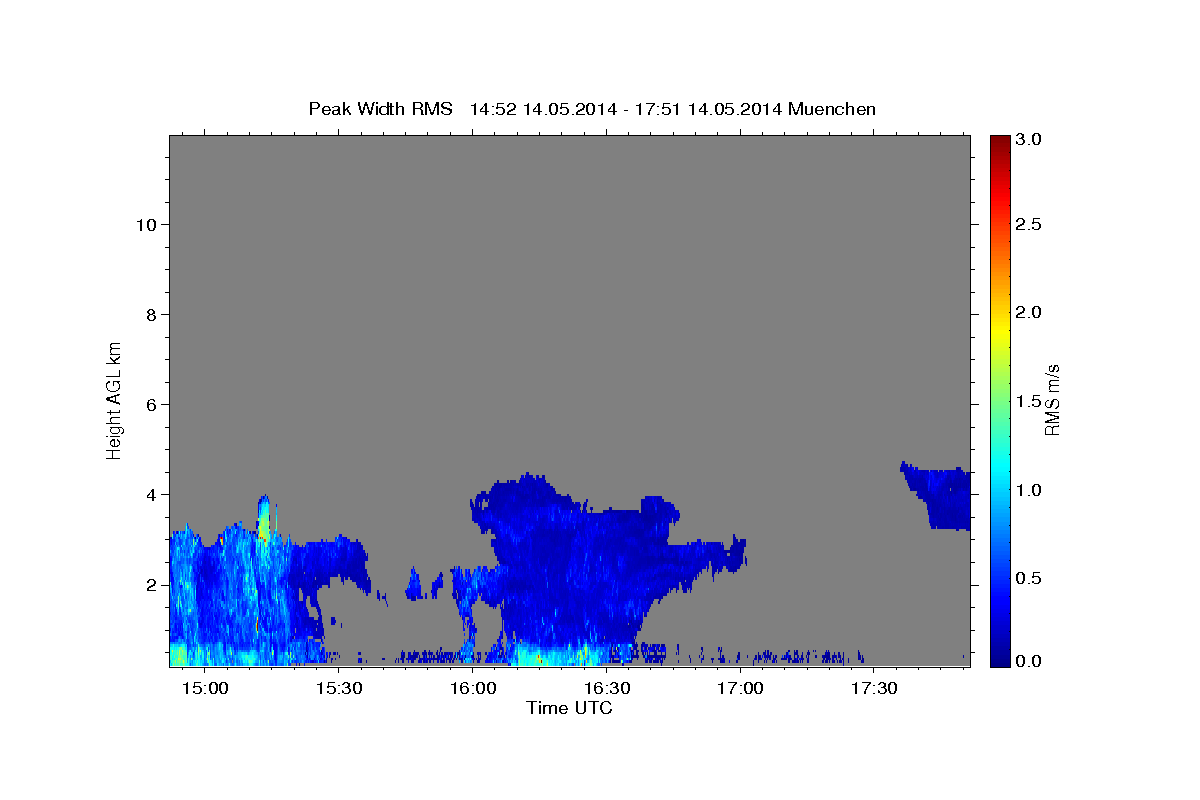Click the date range text "14:52 14.05.2014"

click(541, 109)
